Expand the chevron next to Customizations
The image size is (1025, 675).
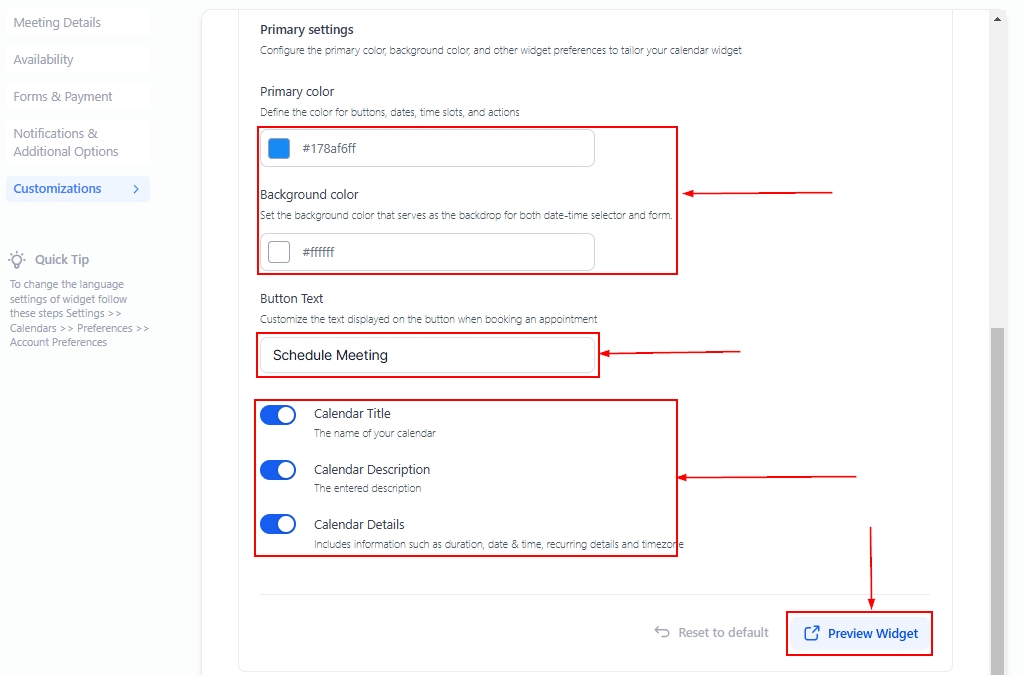pos(136,189)
